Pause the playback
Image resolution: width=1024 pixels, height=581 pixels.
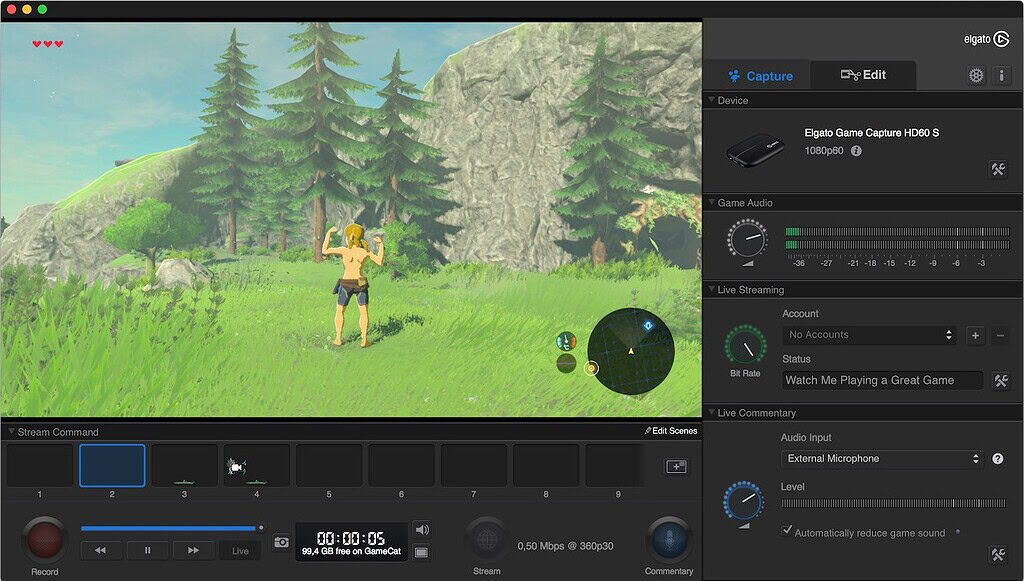(148, 550)
